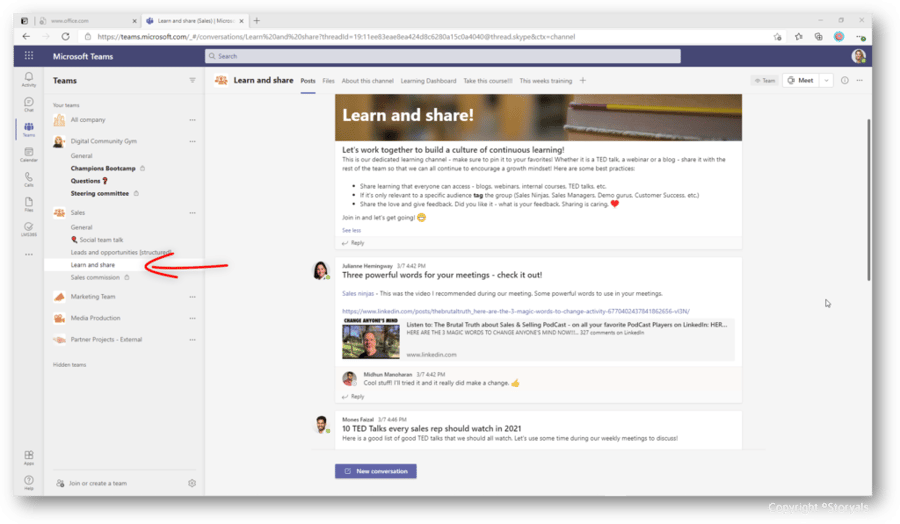Collapse the Sales team
The height and width of the screenshot is (524, 900).
click(77, 212)
